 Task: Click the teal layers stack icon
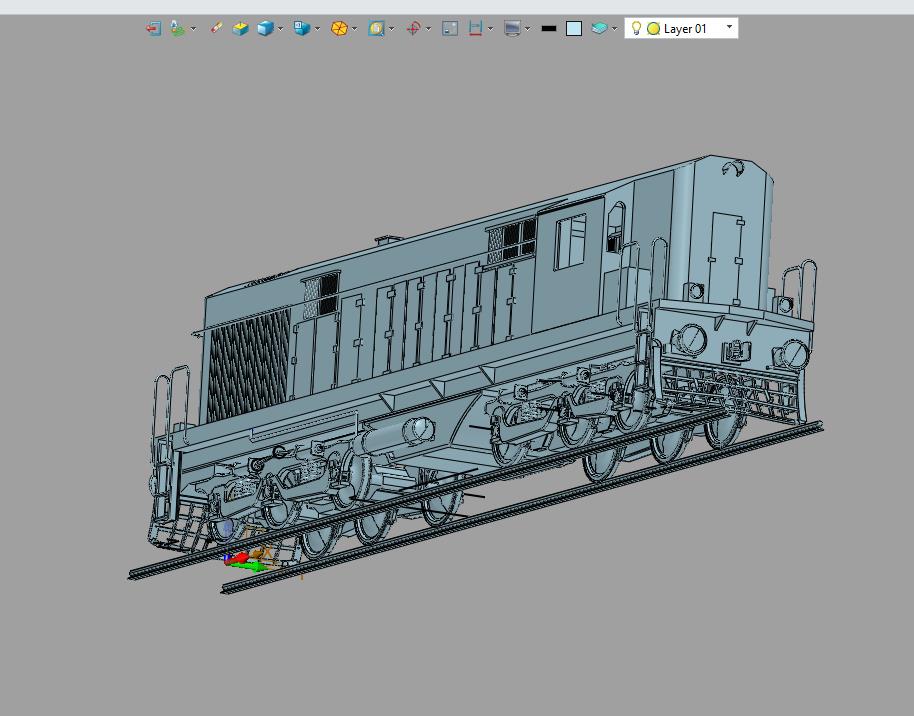(599, 28)
